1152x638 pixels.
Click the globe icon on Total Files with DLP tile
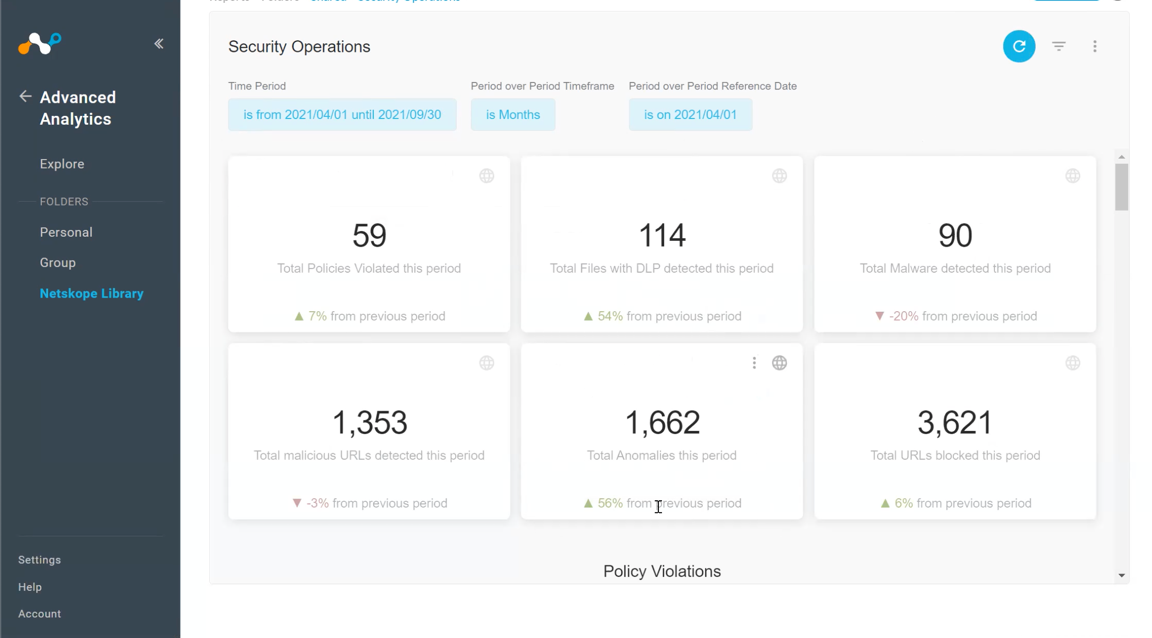tap(780, 176)
